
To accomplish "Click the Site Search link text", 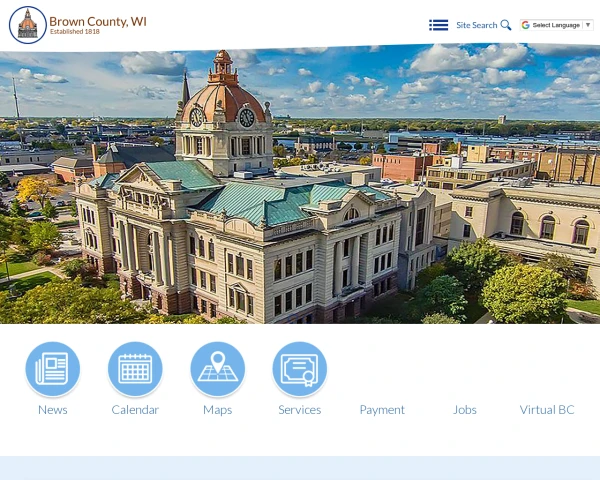I will click(x=476, y=25).
